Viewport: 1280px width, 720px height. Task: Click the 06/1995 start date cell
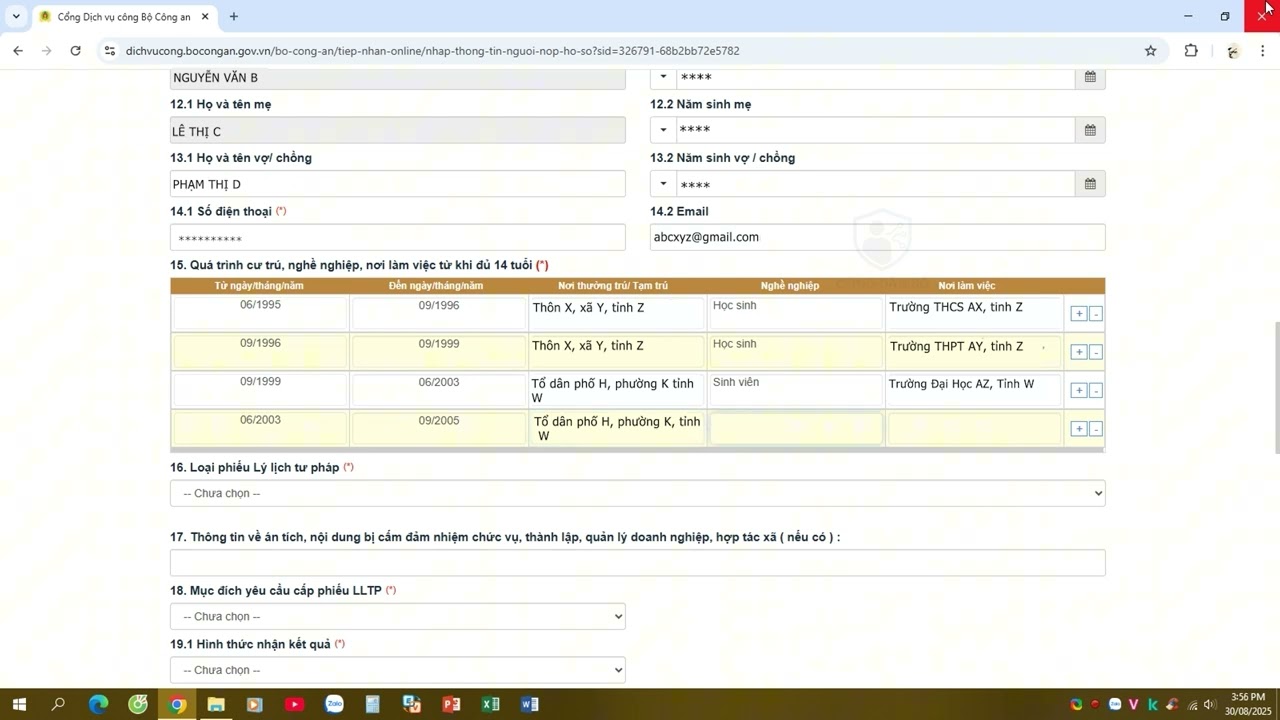[x=260, y=313]
